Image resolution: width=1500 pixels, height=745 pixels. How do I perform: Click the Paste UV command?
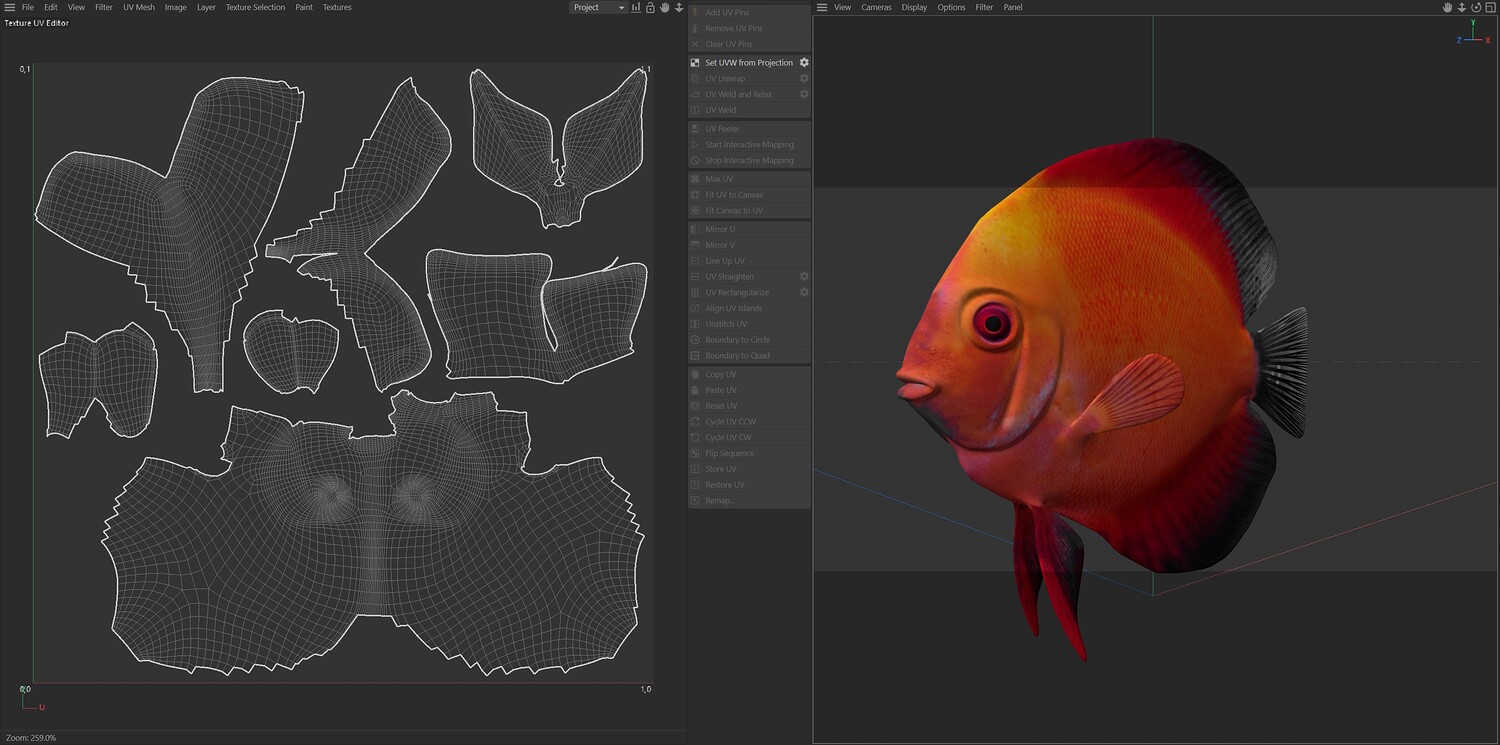(x=749, y=390)
